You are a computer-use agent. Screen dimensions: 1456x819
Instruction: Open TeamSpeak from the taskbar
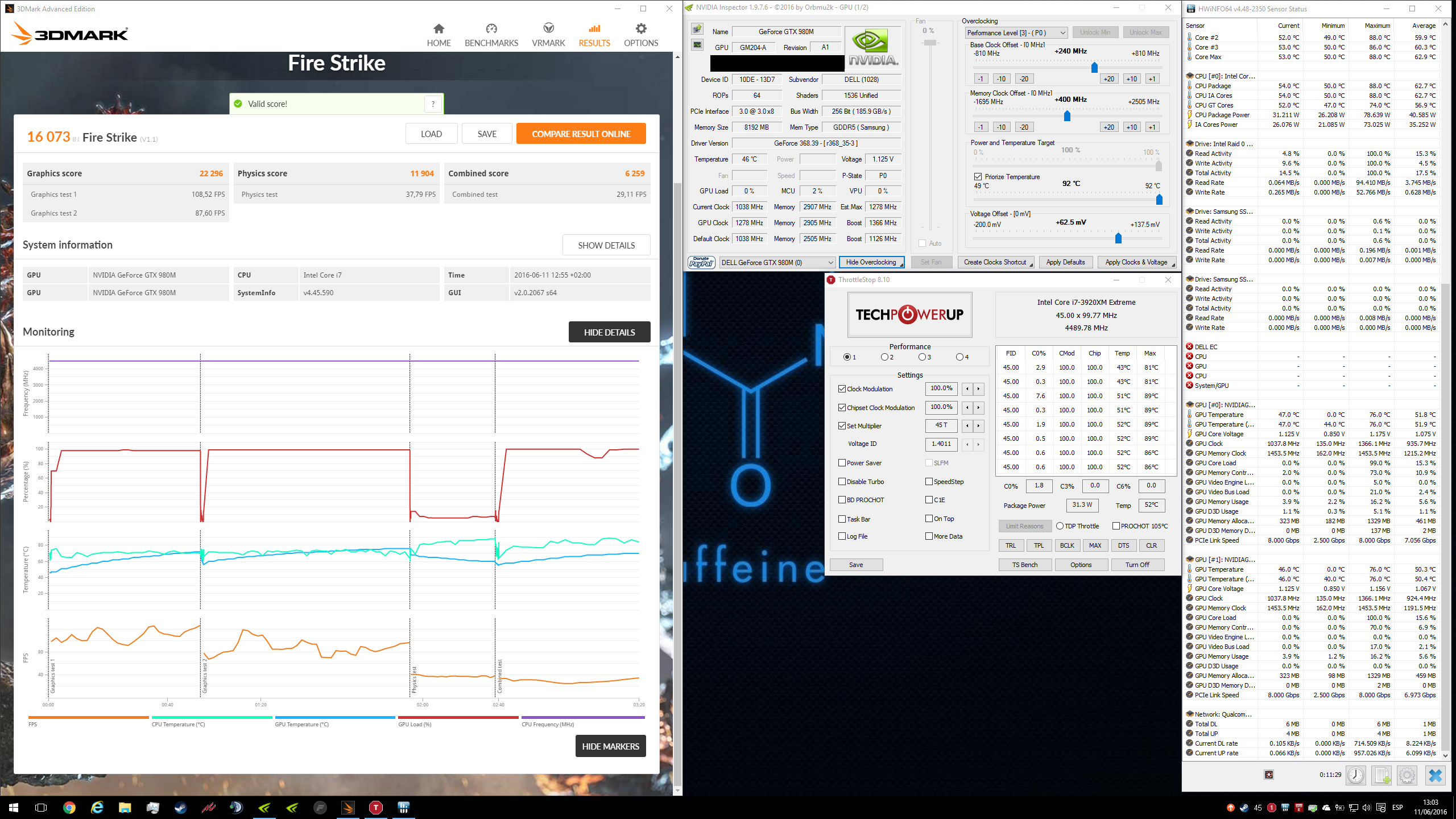click(236, 808)
